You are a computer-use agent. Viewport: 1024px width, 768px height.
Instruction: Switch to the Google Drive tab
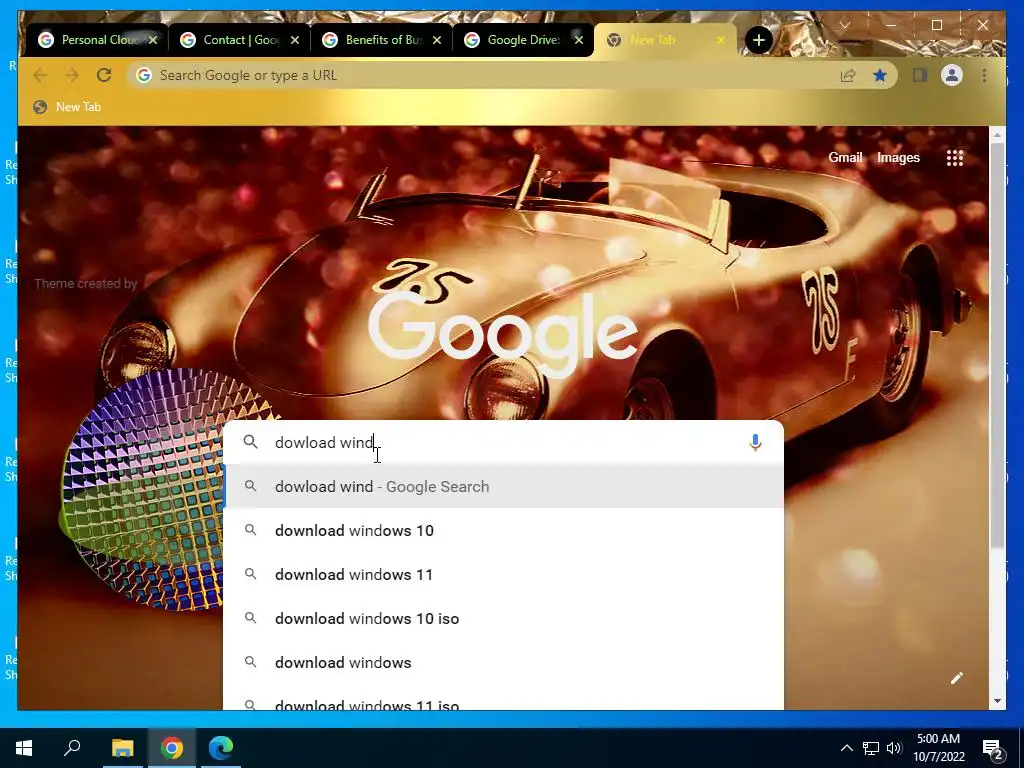point(524,40)
